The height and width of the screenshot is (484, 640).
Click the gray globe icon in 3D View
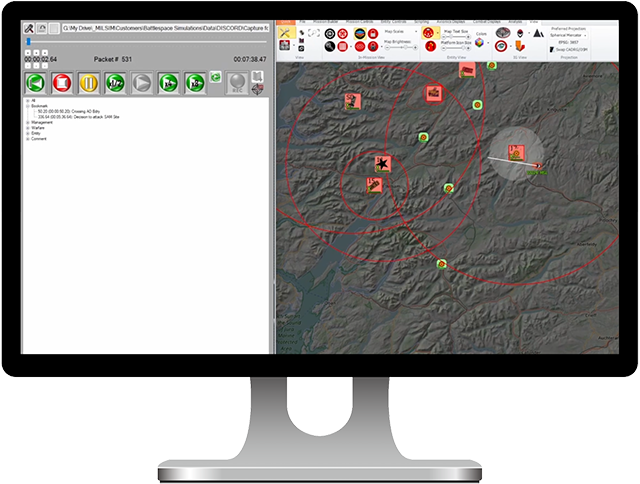coord(503,33)
